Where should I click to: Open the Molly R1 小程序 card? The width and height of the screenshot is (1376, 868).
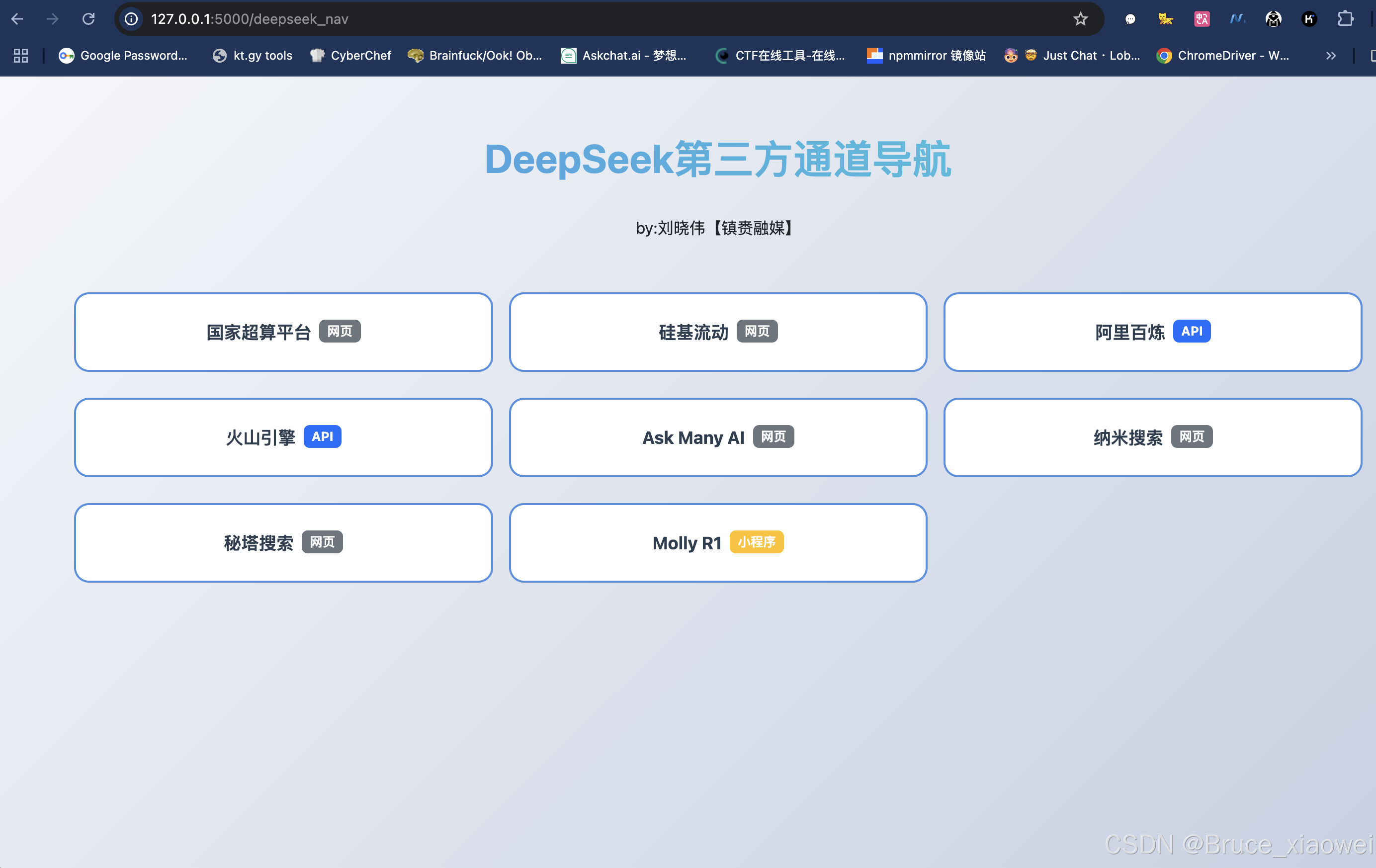point(718,542)
